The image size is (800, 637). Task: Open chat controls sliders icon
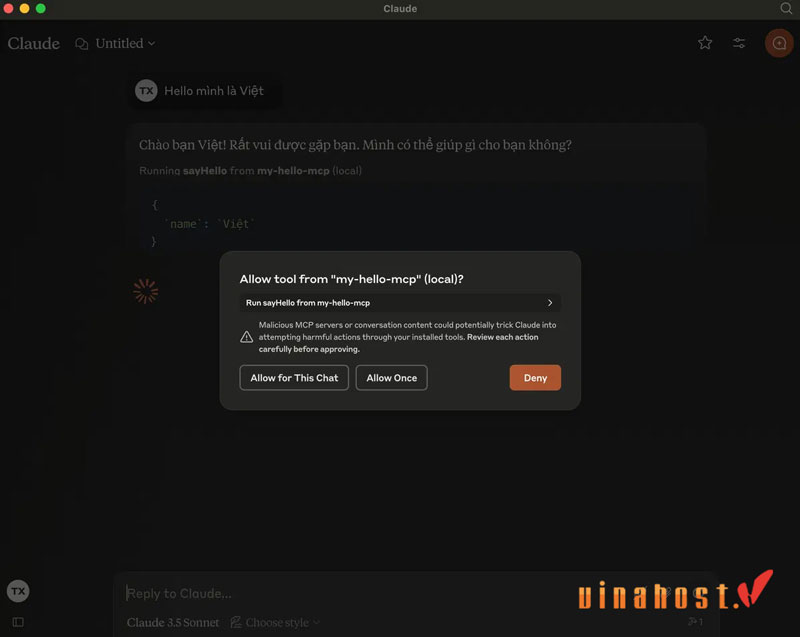(x=739, y=43)
